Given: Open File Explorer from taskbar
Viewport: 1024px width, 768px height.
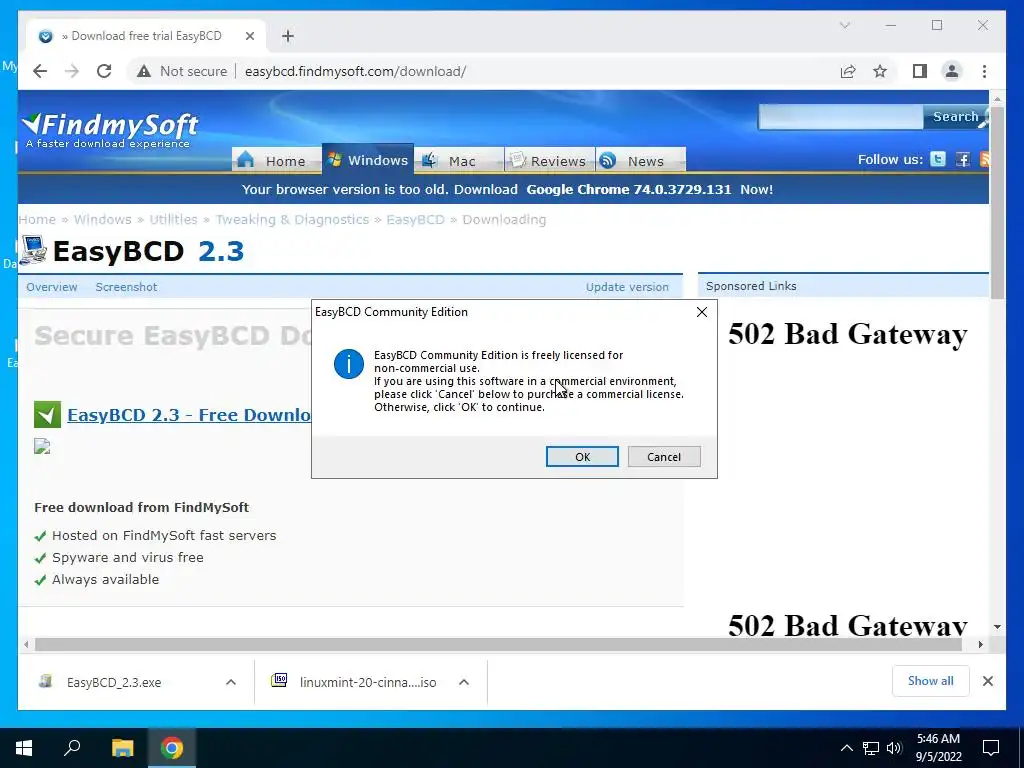Looking at the screenshot, I should 122,748.
